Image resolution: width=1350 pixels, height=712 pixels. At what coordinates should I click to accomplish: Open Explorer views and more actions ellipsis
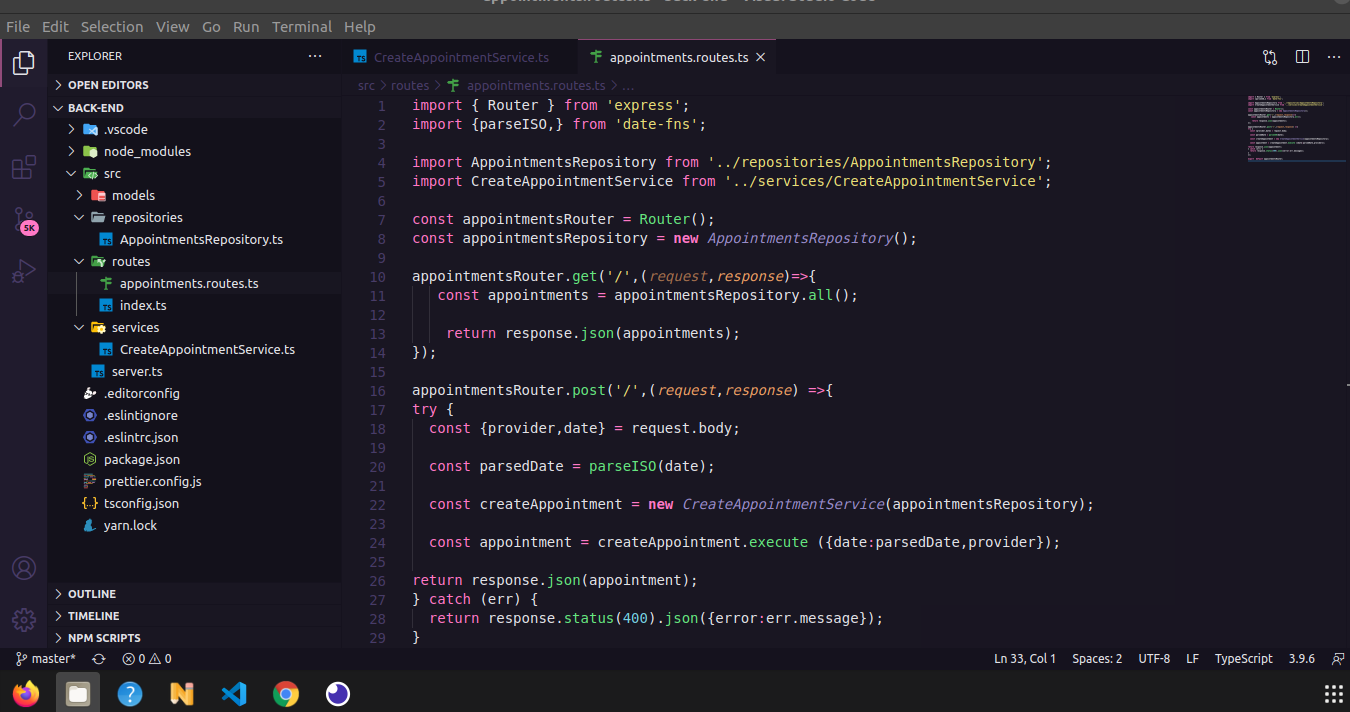click(315, 57)
